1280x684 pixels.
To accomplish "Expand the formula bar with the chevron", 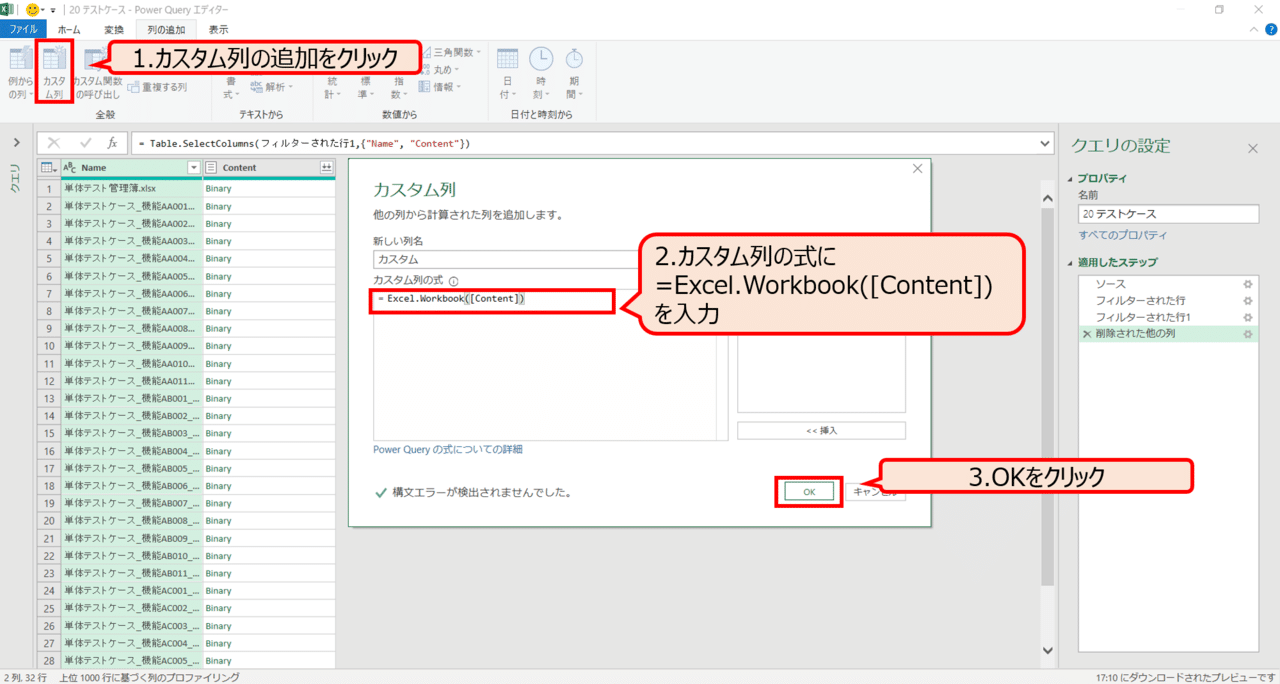I will click(1045, 144).
